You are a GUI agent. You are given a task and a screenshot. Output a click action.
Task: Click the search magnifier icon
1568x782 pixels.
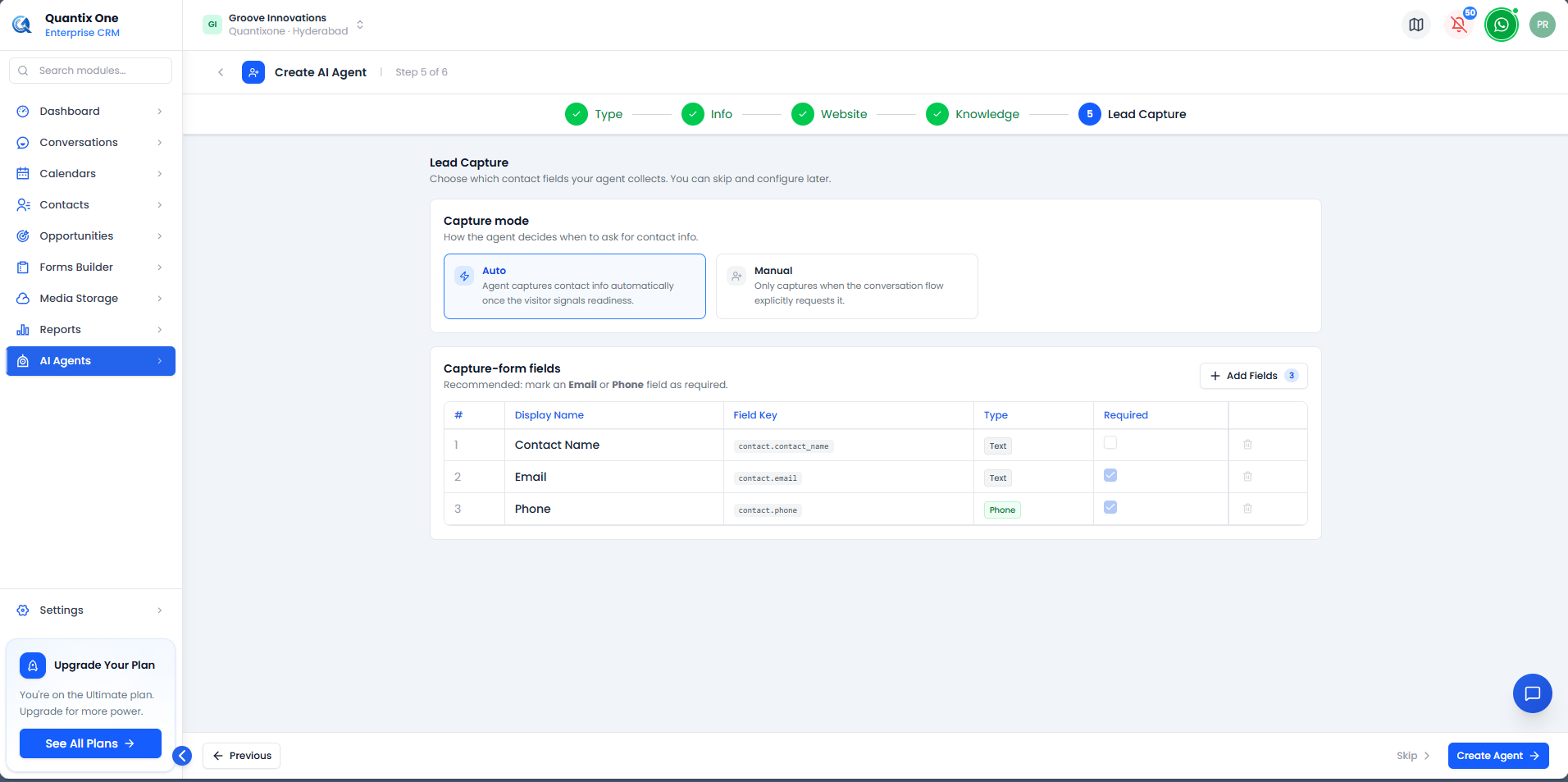click(x=23, y=71)
